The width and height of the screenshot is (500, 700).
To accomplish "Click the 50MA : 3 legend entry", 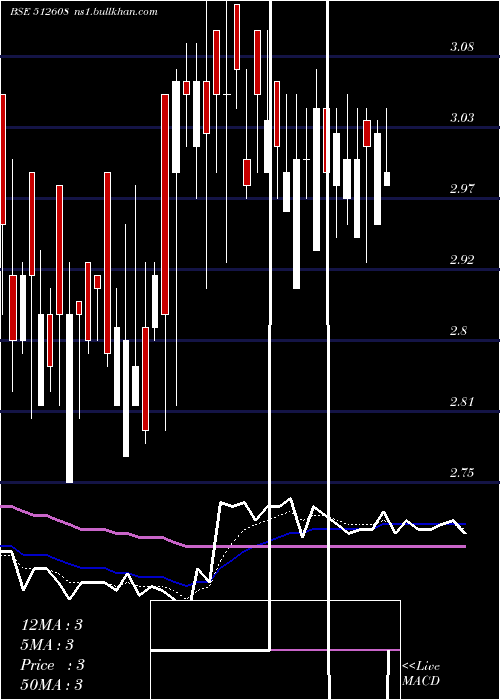I will 51,684.
